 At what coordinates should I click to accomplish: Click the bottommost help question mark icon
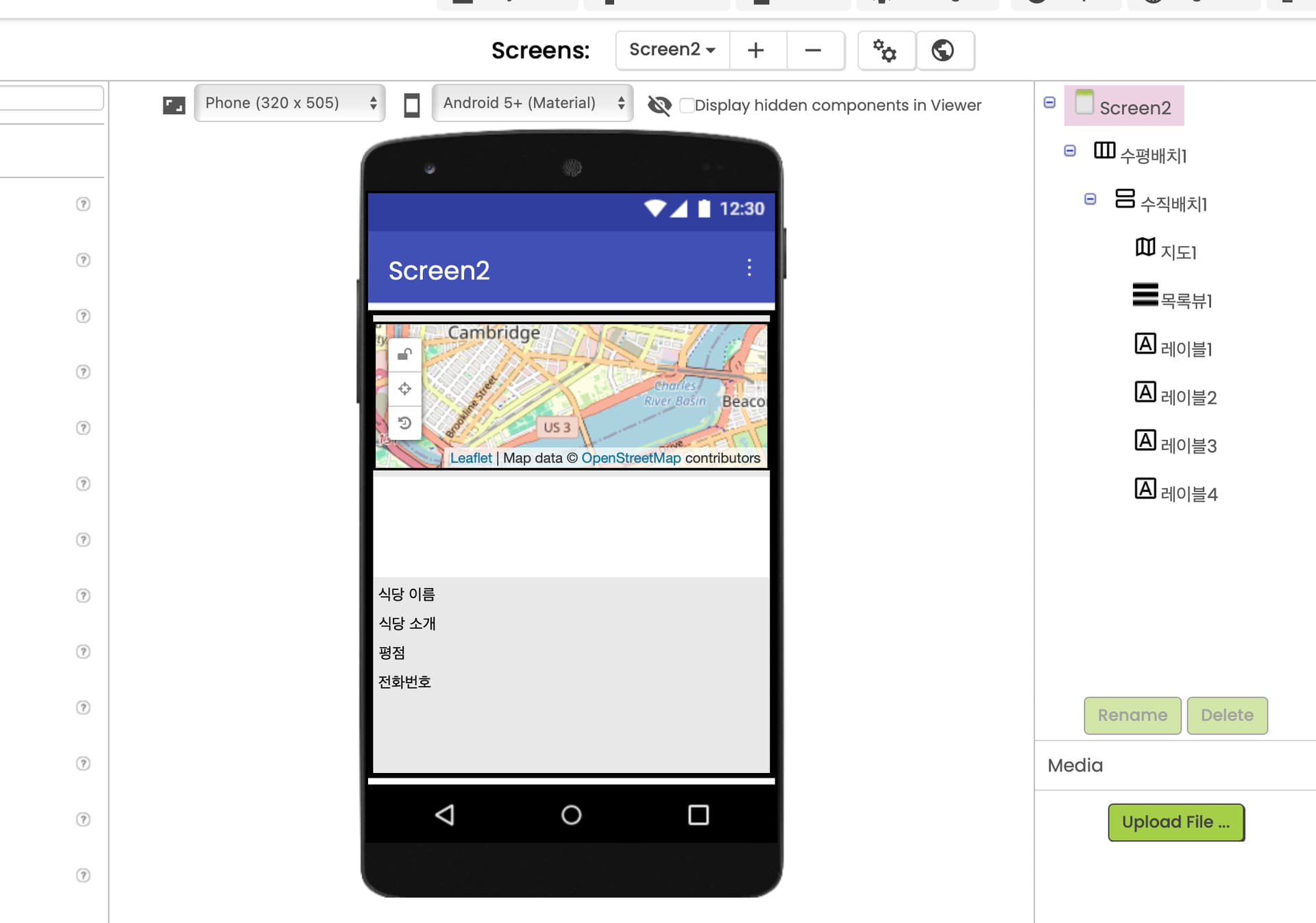[x=83, y=876]
